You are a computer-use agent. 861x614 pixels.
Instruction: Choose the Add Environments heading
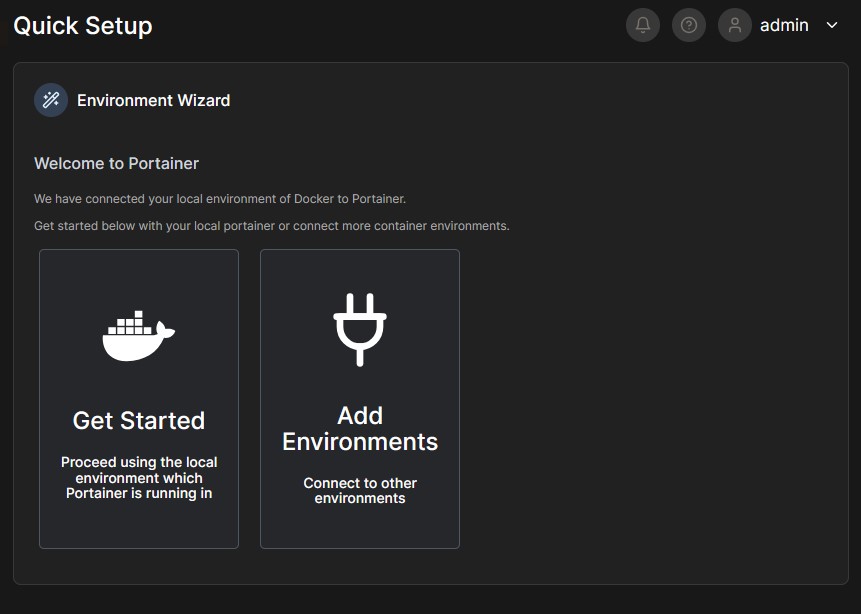point(360,428)
